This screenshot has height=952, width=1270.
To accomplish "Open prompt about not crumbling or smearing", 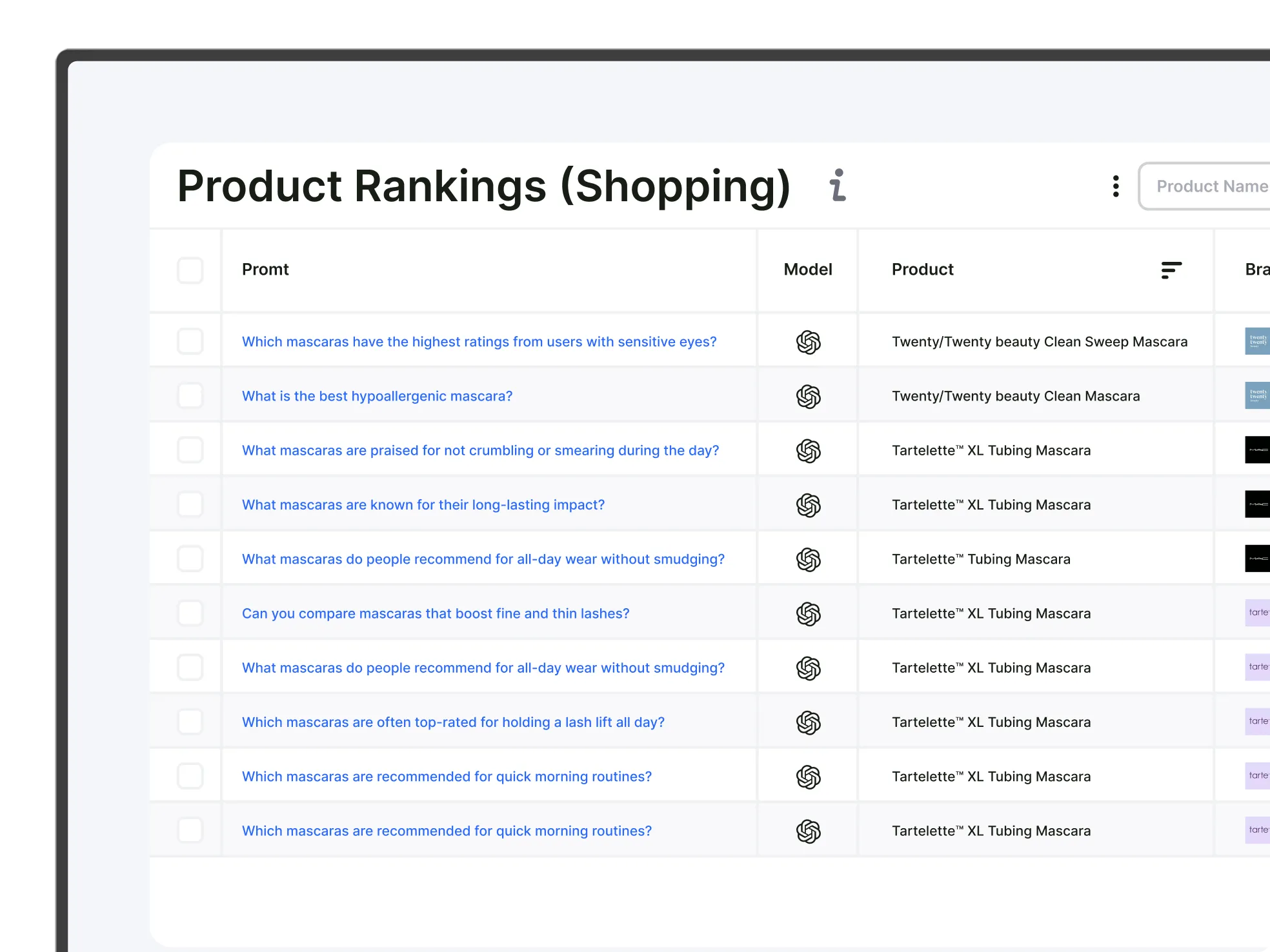I will pos(480,450).
